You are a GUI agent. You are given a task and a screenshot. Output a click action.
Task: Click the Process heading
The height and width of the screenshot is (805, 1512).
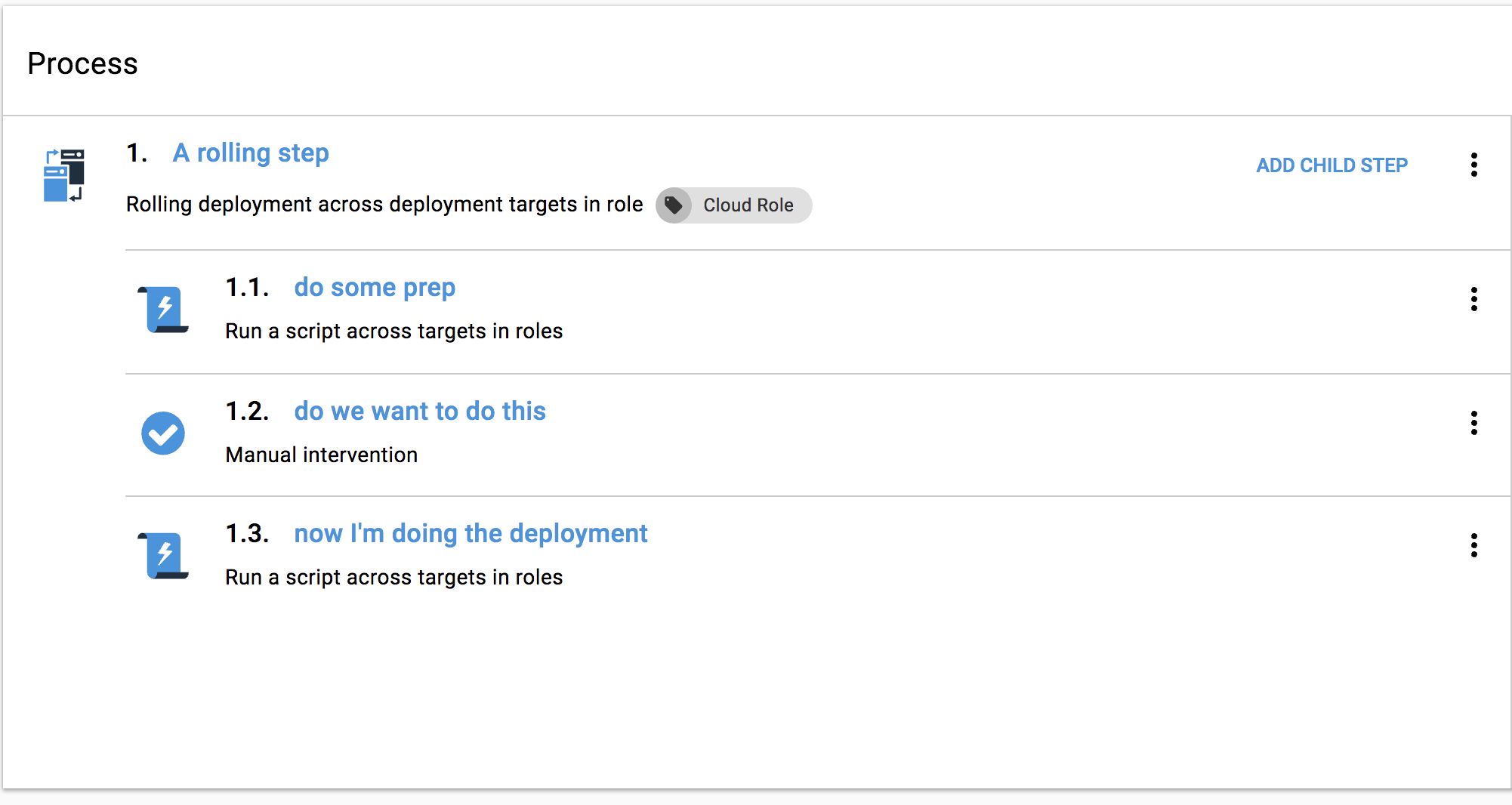click(x=82, y=63)
